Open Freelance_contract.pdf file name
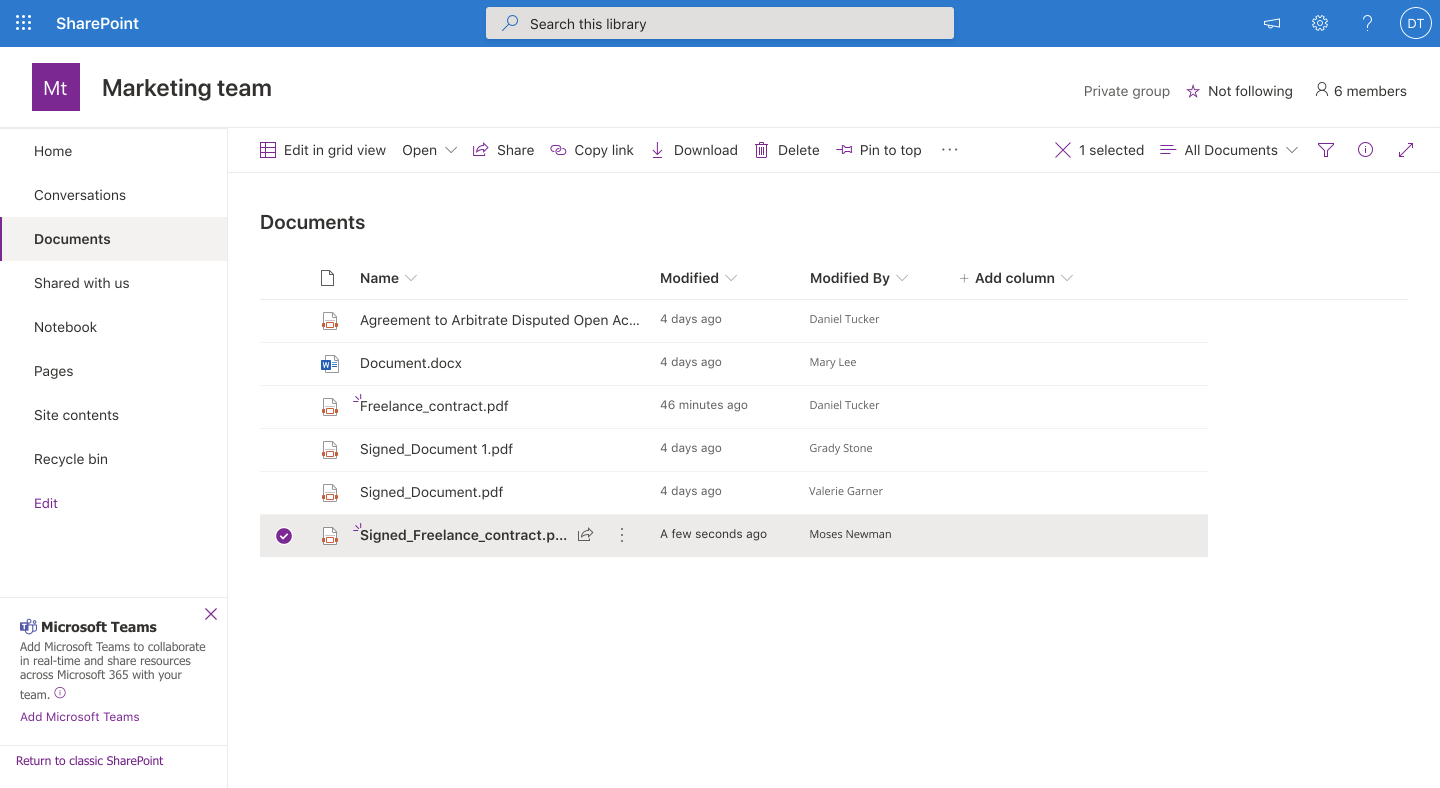Image resolution: width=1440 pixels, height=788 pixels. (x=434, y=406)
